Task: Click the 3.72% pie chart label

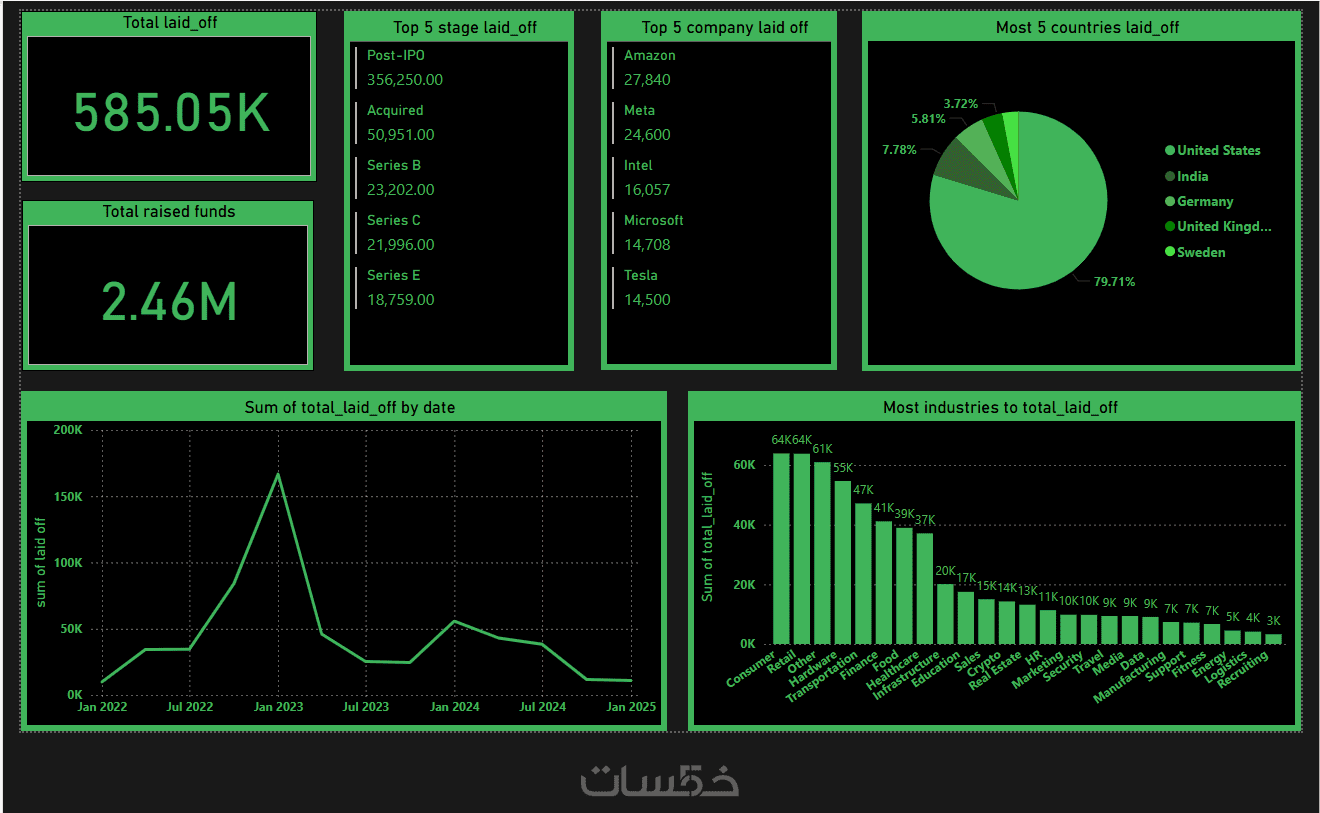Action: (961, 104)
